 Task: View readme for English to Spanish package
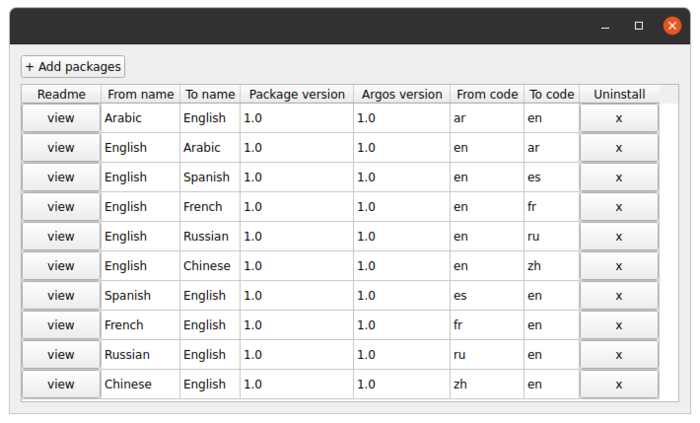(x=61, y=177)
